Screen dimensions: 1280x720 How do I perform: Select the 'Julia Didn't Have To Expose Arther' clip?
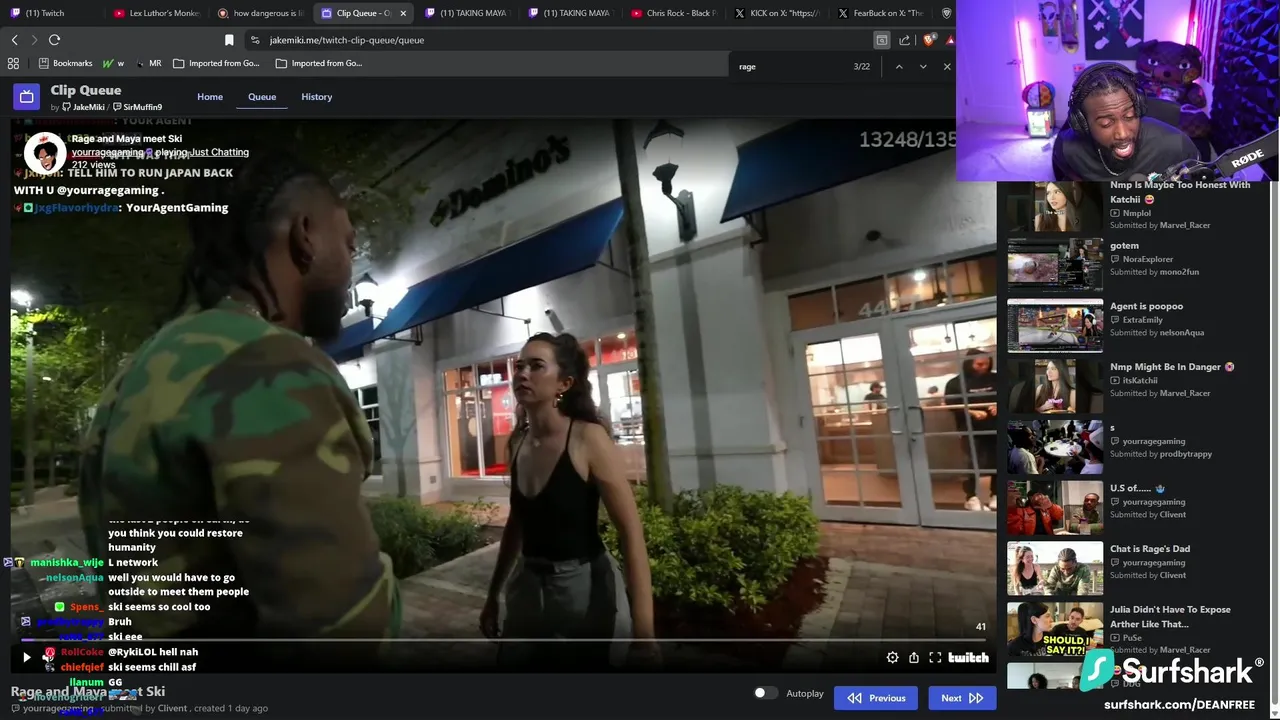[x=1055, y=629]
